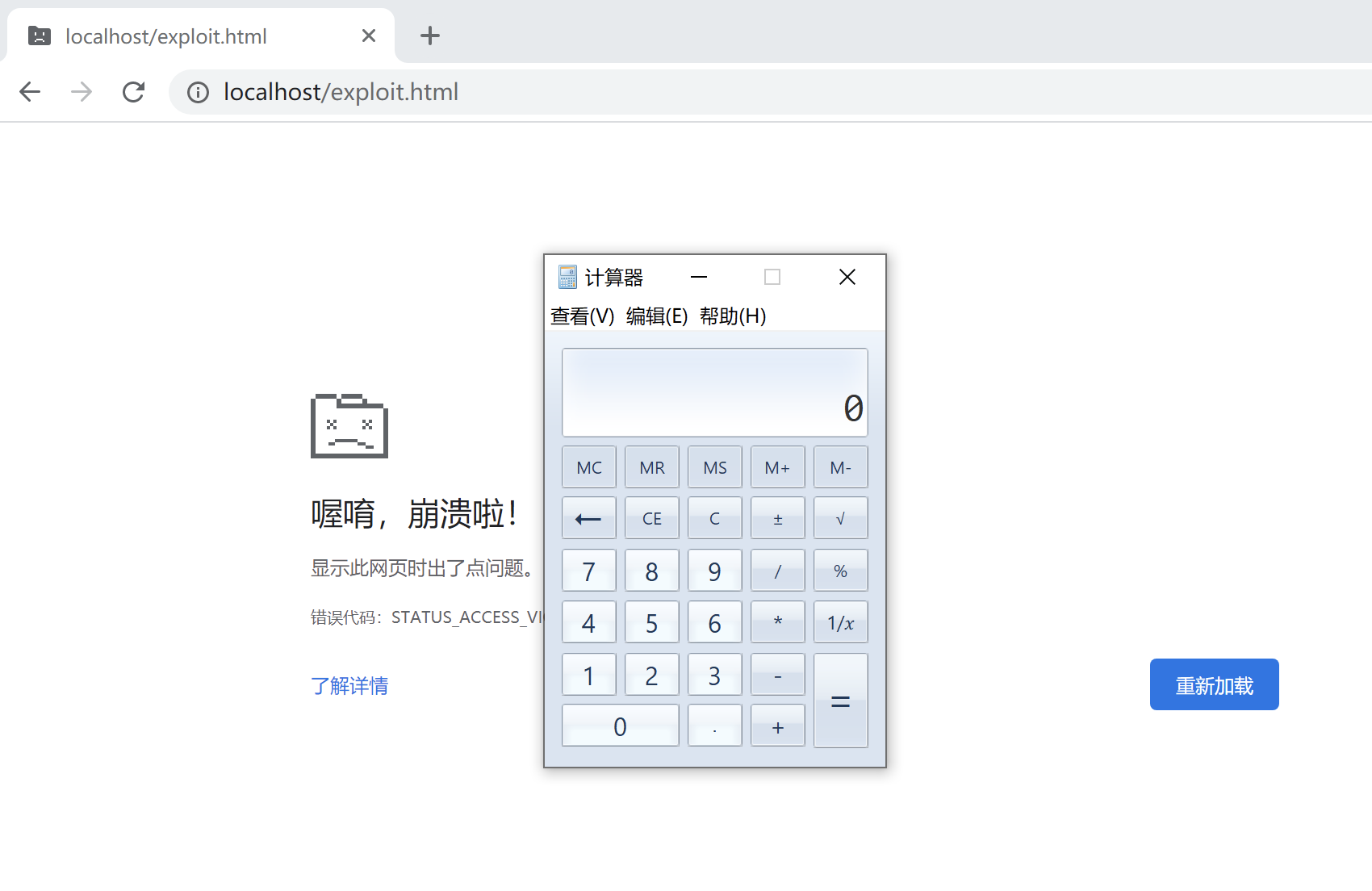Screen dimensions: 1372x891
Task: Click the 9 digit key
Action: click(715, 571)
